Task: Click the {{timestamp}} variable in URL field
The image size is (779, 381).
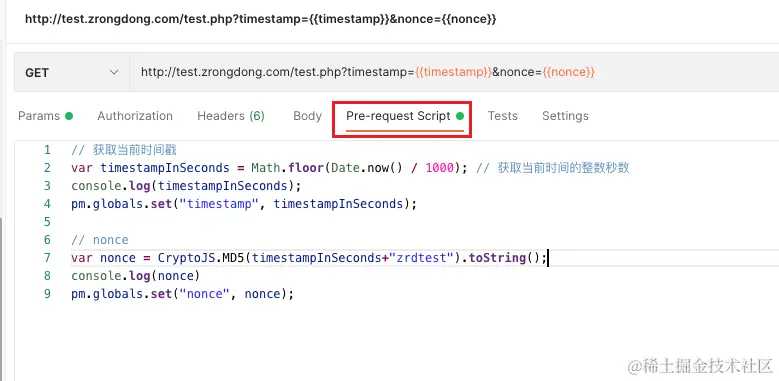Action: [x=453, y=73]
